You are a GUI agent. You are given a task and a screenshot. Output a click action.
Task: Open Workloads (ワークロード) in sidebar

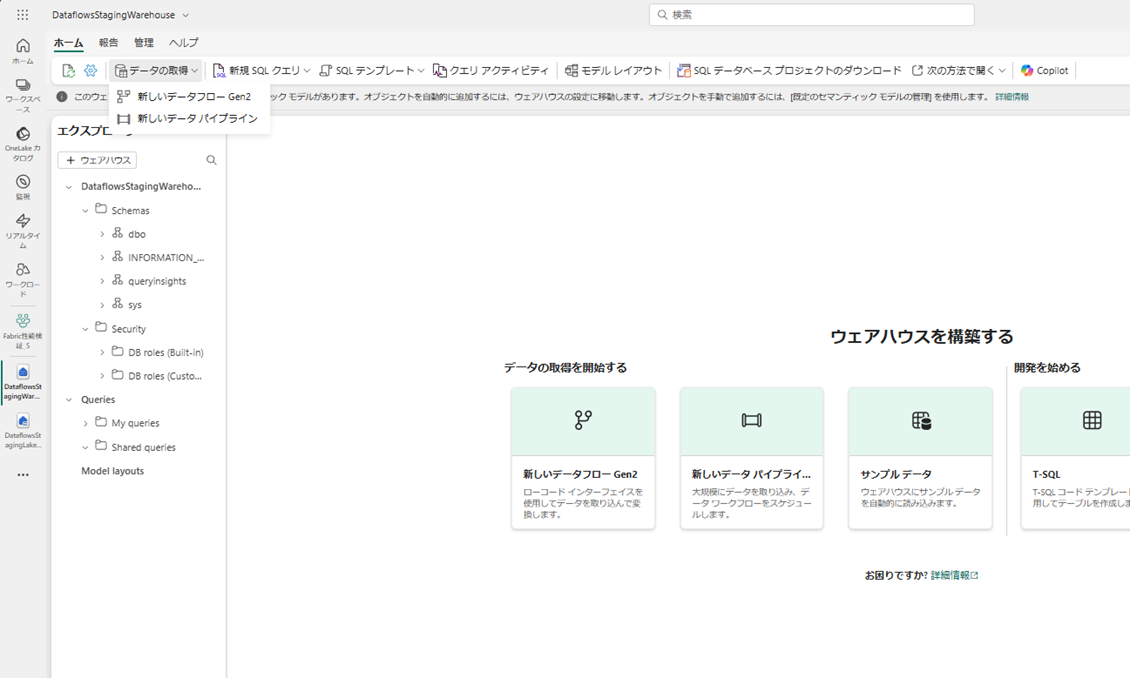click(x=23, y=280)
